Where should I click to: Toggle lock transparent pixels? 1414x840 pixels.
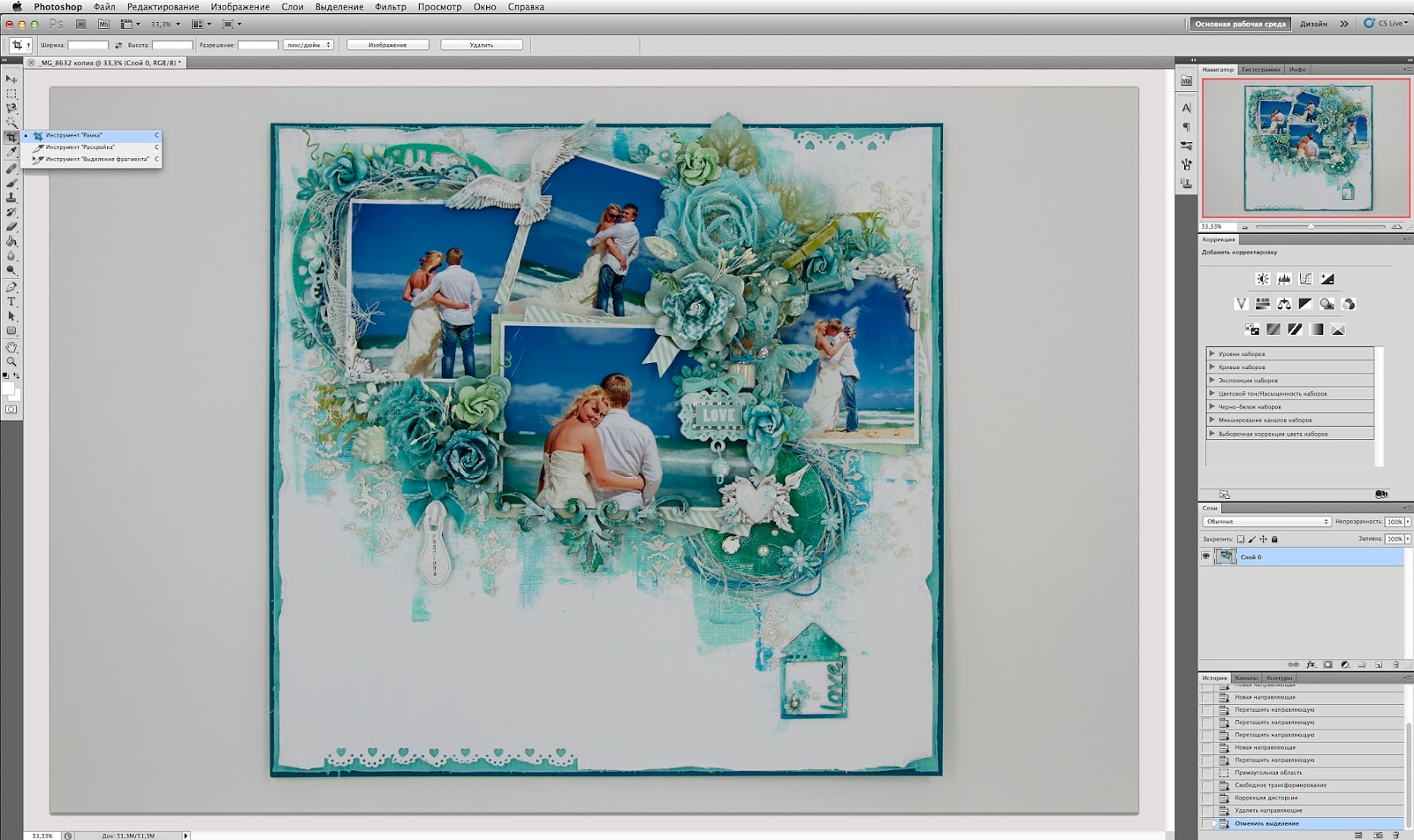tap(1240, 539)
